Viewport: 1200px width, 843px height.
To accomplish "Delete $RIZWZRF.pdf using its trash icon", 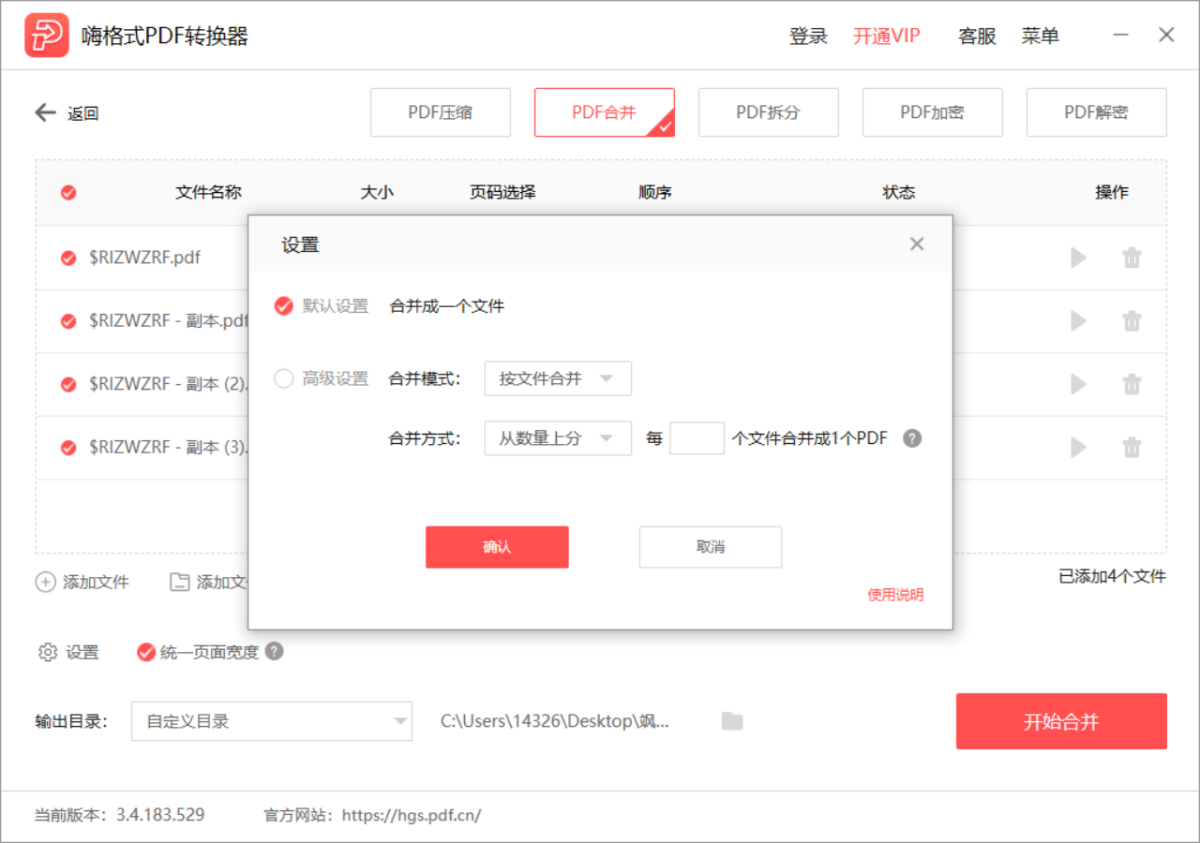I will (x=1131, y=258).
